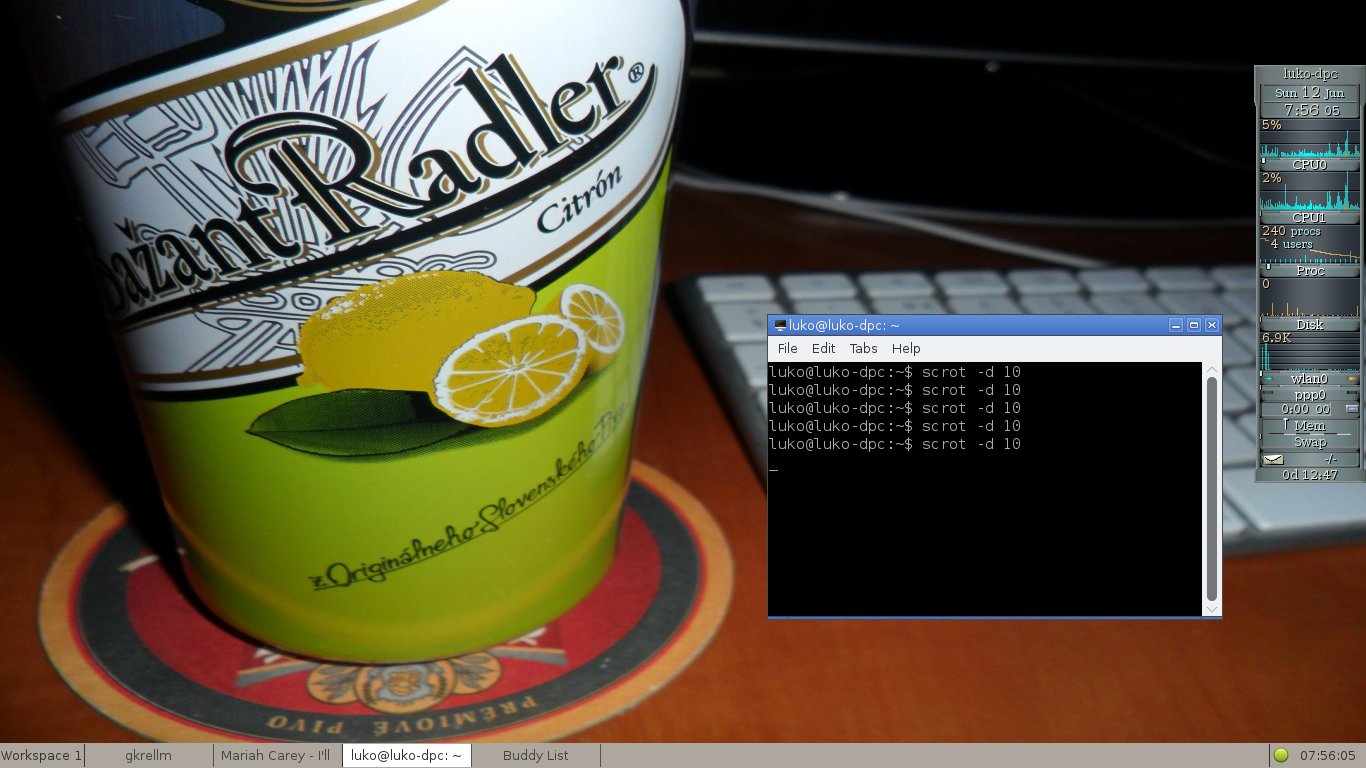
Task: Select Workspace 1 in the taskbar pager
Action: click(42, 755)
